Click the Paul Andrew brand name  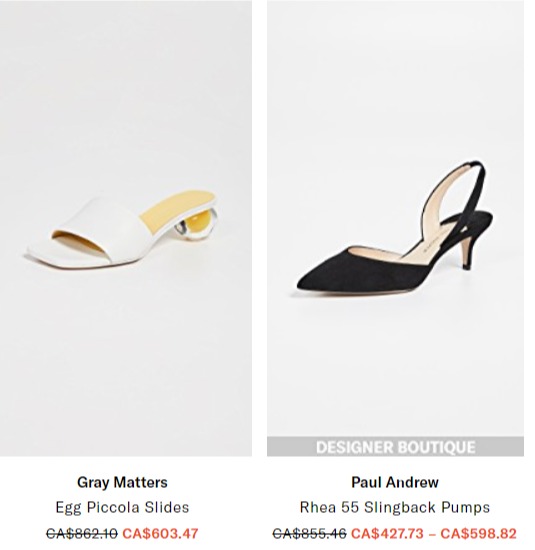pyautogui.click(x=395, y=482)
